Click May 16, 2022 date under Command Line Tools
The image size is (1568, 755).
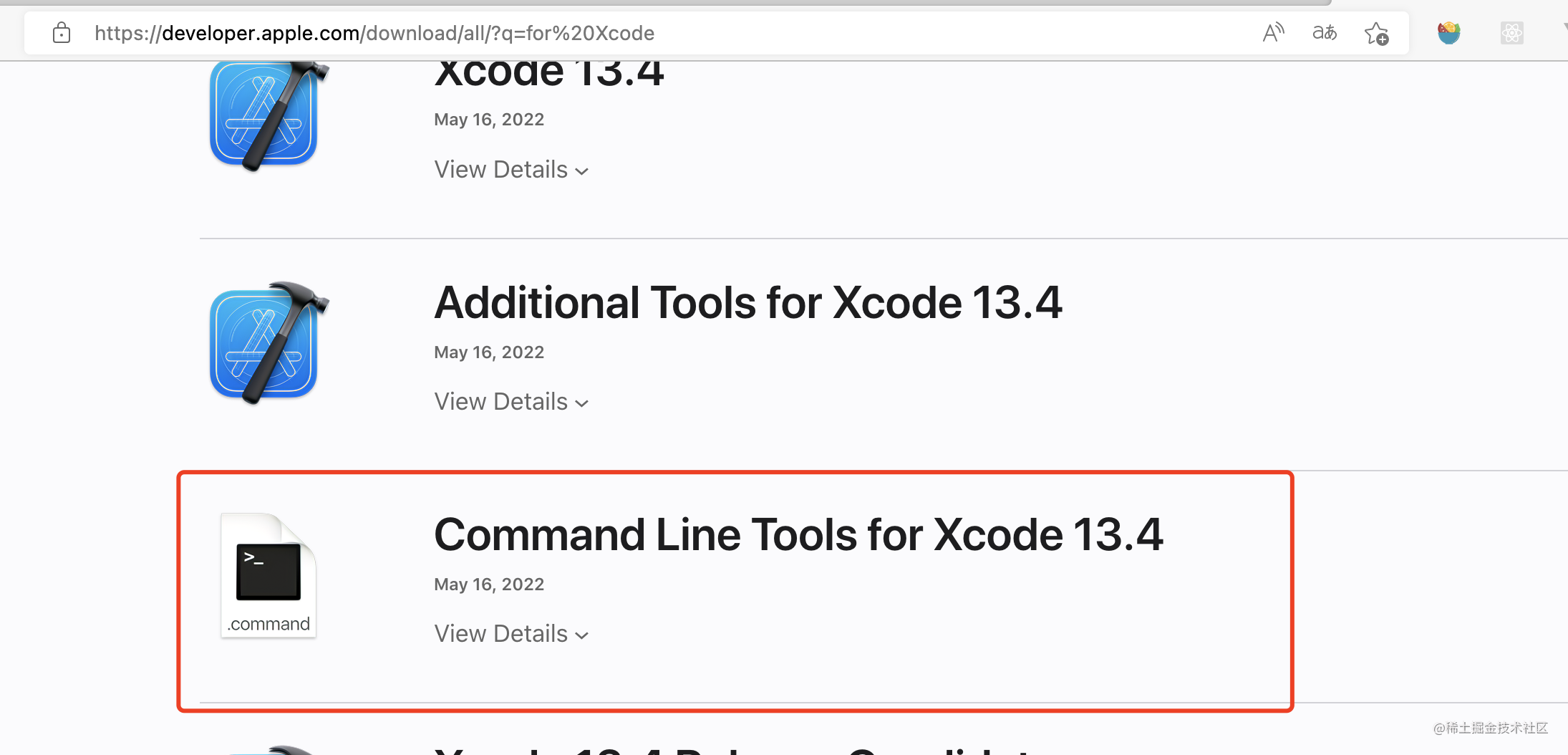(x=489, y=585)
